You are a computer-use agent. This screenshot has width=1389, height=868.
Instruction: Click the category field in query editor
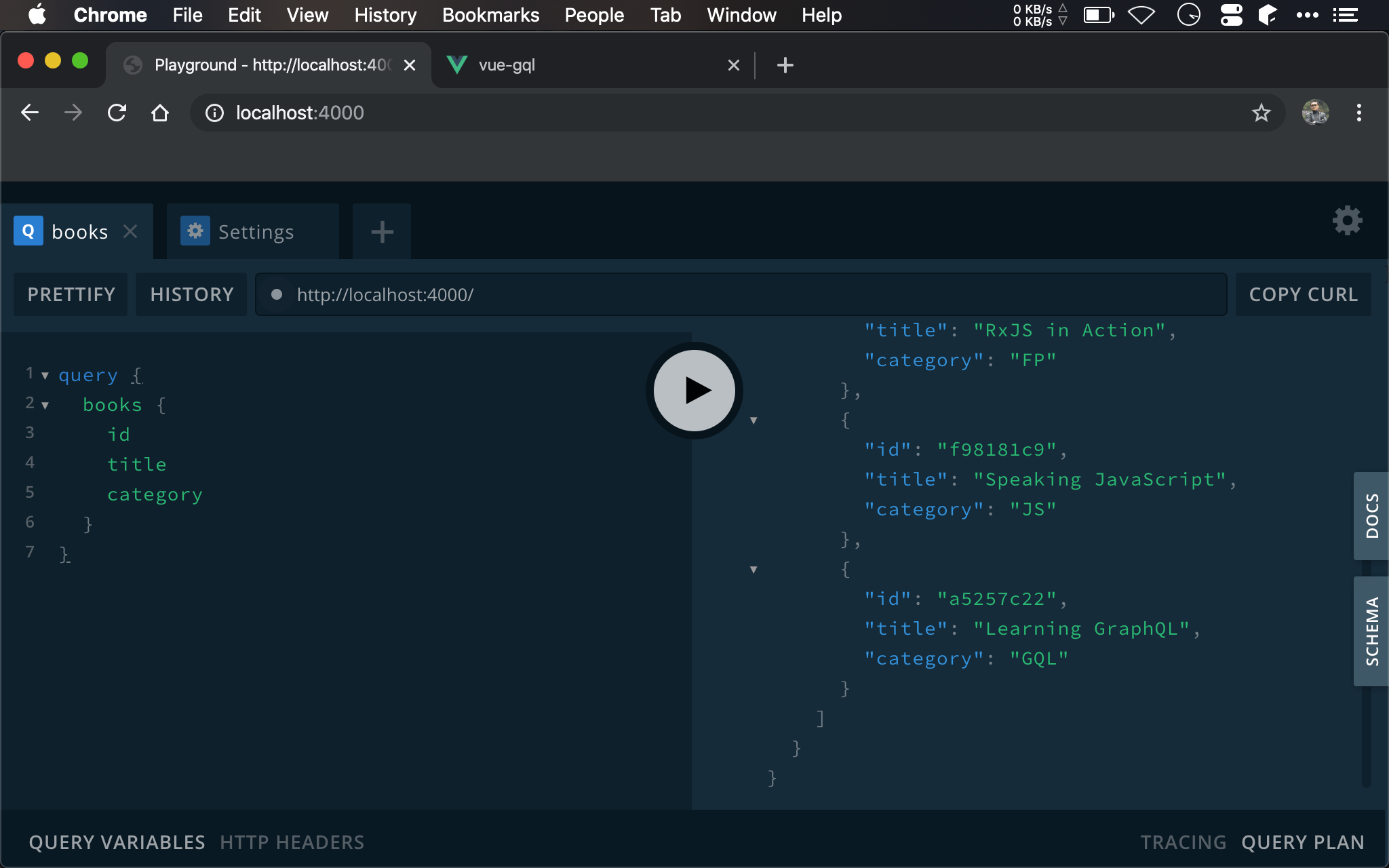click(x=155, y=494)
